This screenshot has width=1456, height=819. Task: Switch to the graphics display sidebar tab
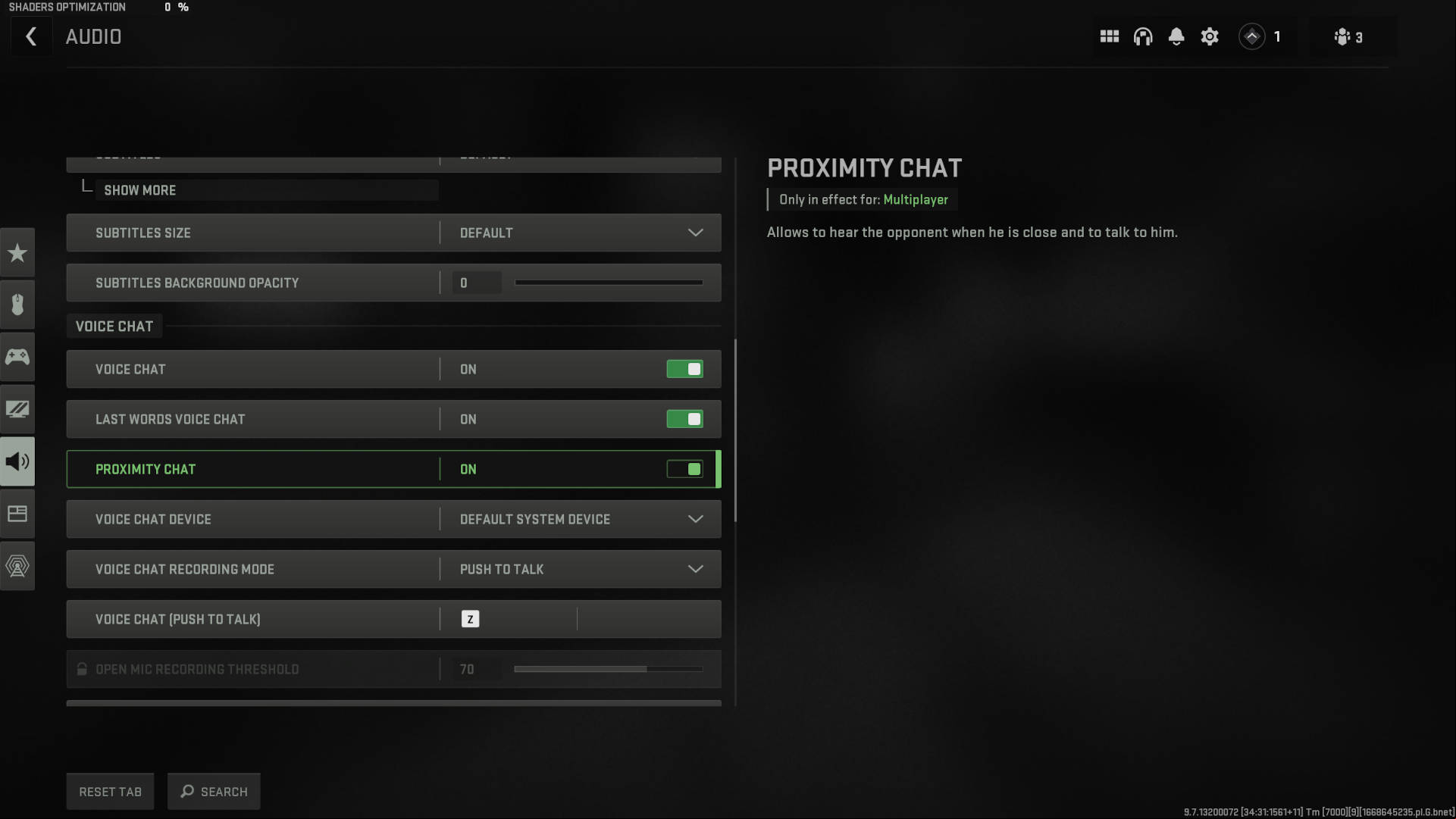[x=17, y=409]
